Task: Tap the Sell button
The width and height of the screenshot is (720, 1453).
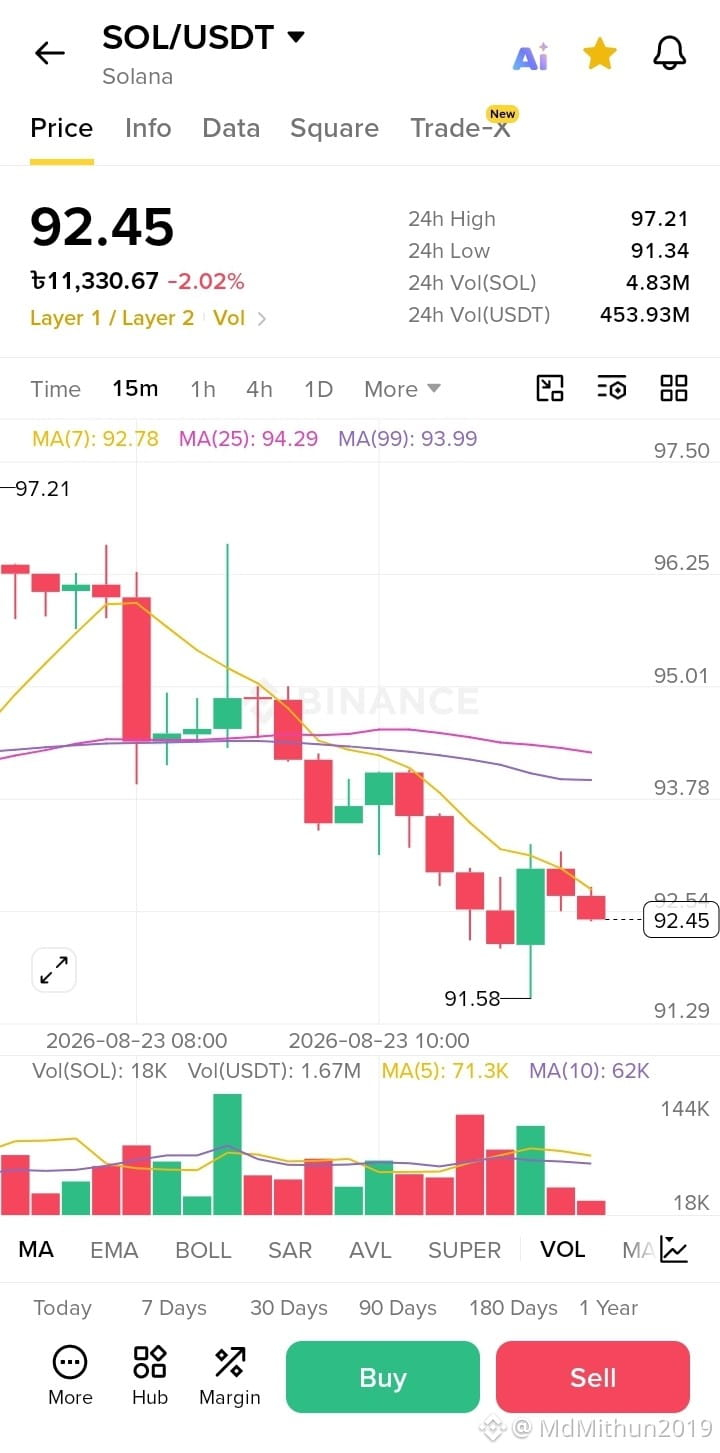Action: click(593, 1377)
